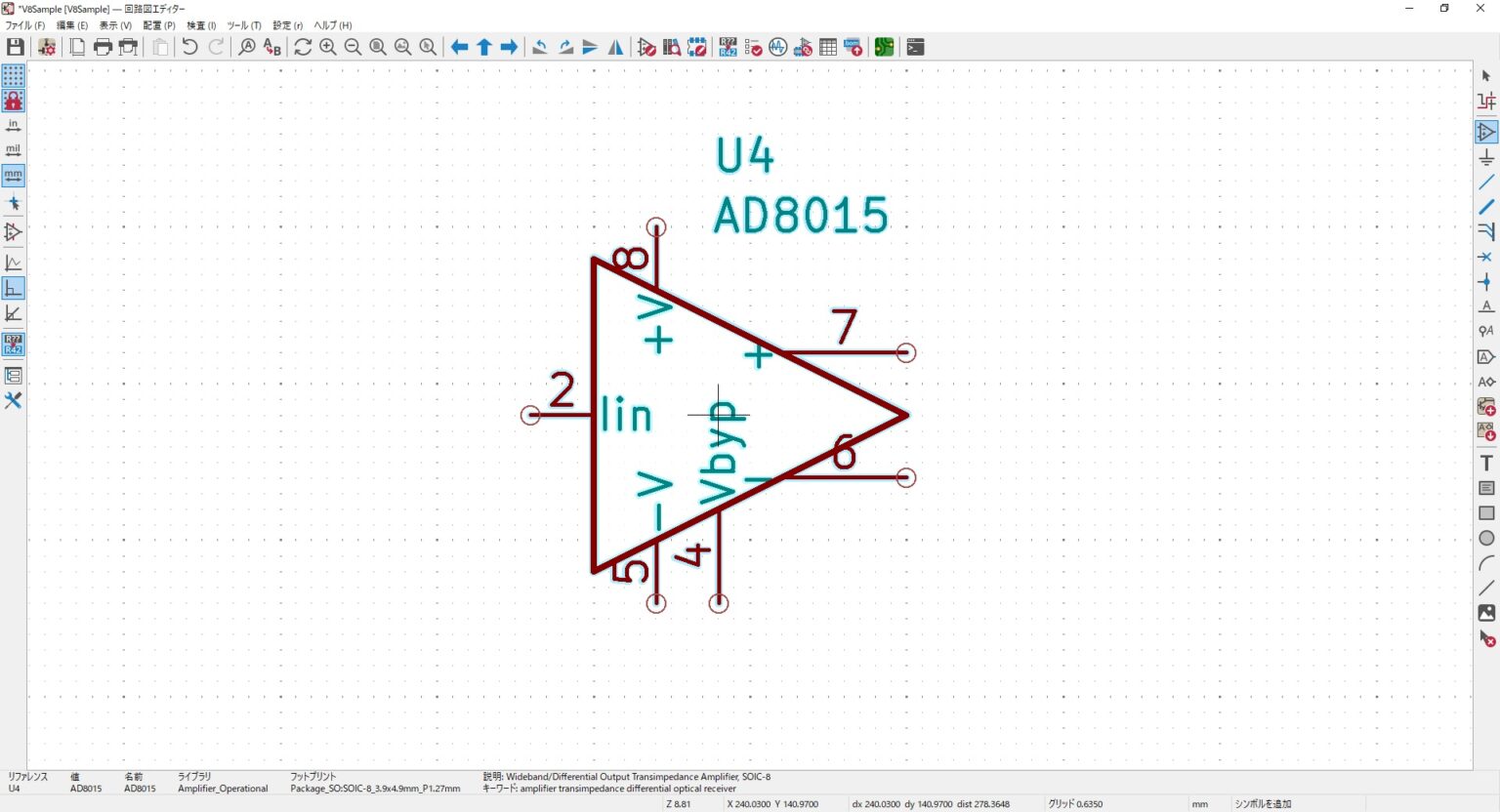Open the PCB editor from the toolbar
Image resolution: width=1500 pixels, height=812 pixels.
(x=884, y=47)
